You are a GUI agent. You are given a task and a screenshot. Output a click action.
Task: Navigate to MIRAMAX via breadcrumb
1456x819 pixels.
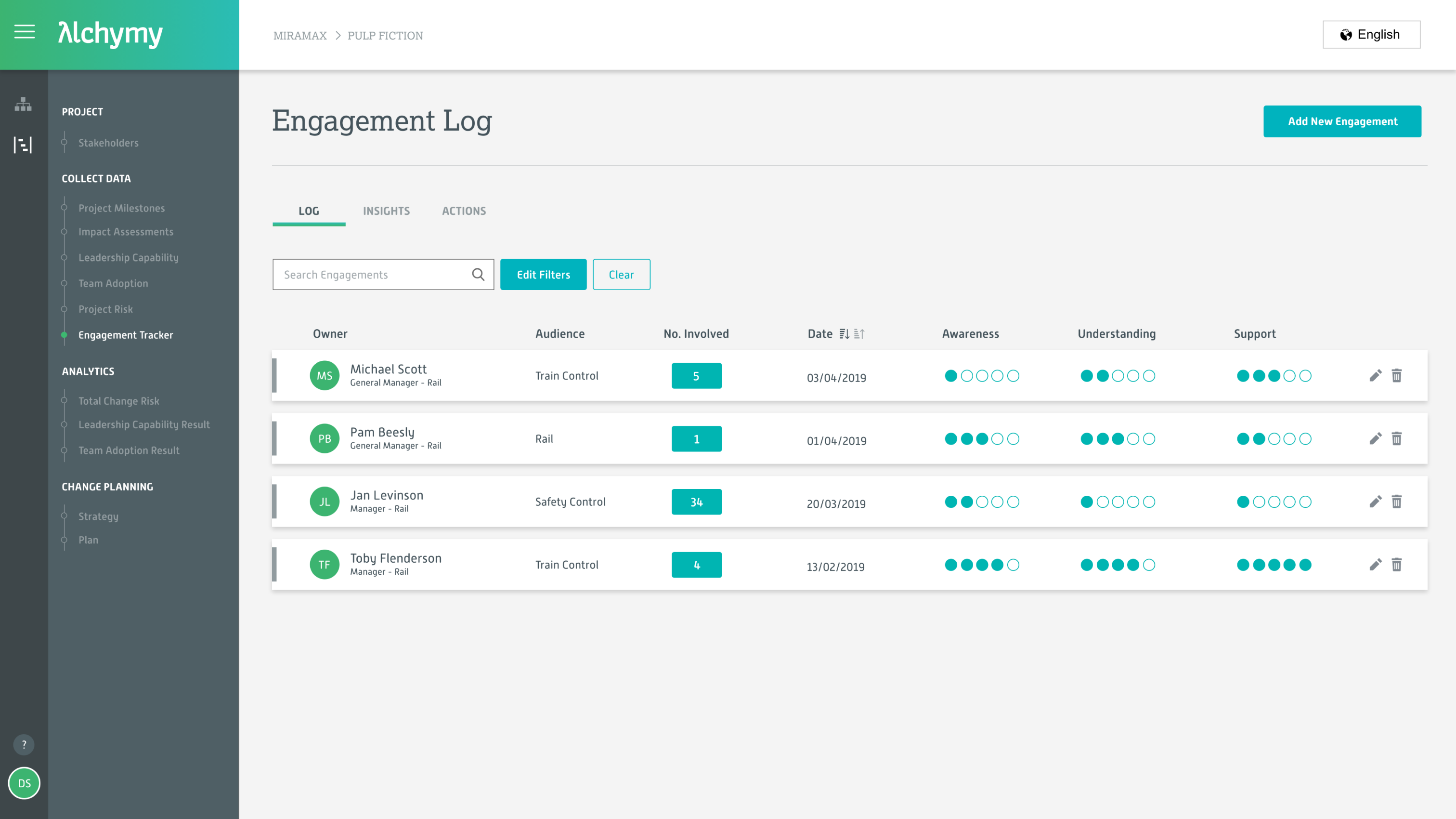(299, 35)
